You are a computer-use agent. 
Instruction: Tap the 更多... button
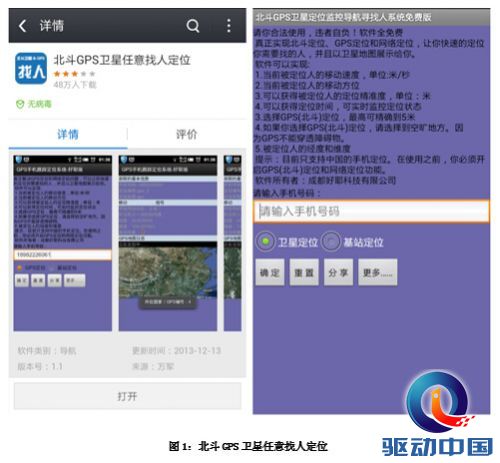[378, 272]
